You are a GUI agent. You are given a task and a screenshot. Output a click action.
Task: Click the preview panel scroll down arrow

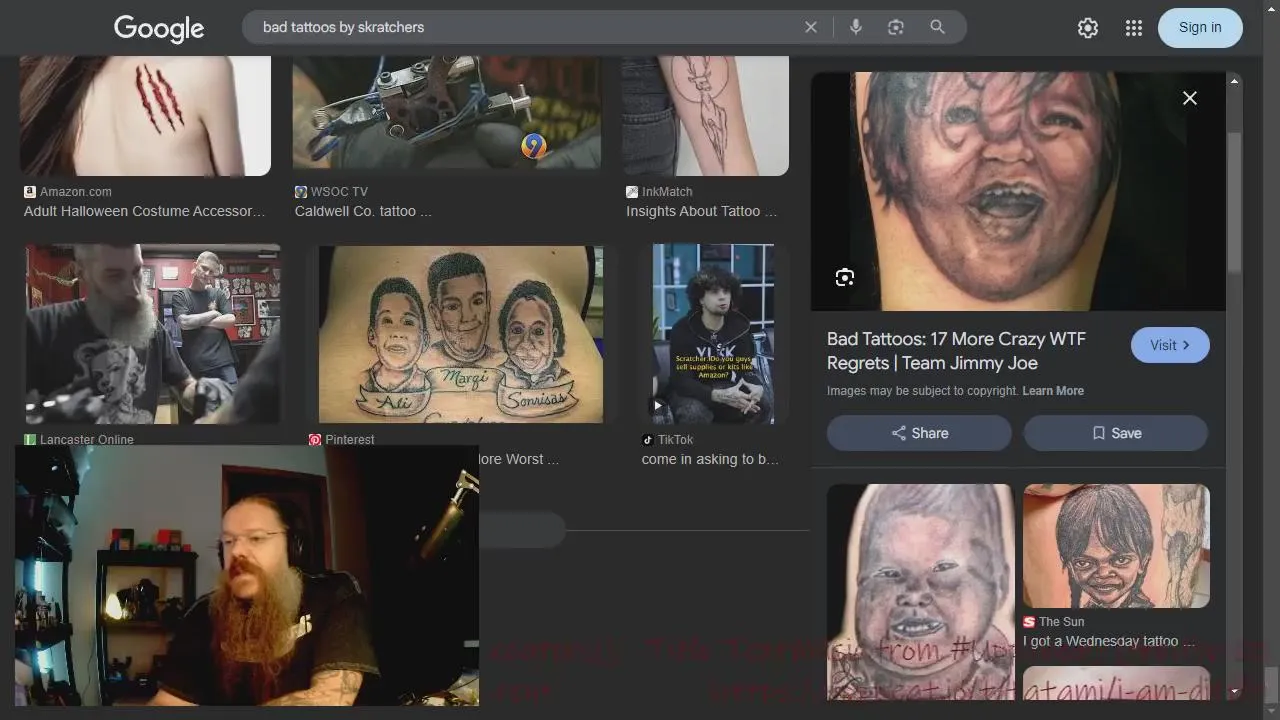point(1234,690)
